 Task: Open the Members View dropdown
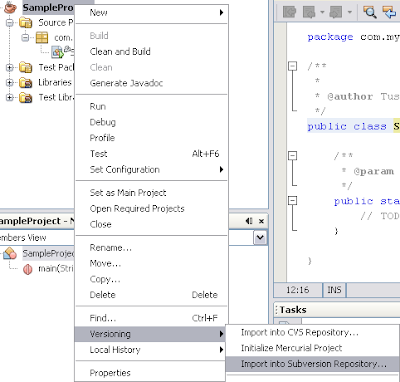260,238
